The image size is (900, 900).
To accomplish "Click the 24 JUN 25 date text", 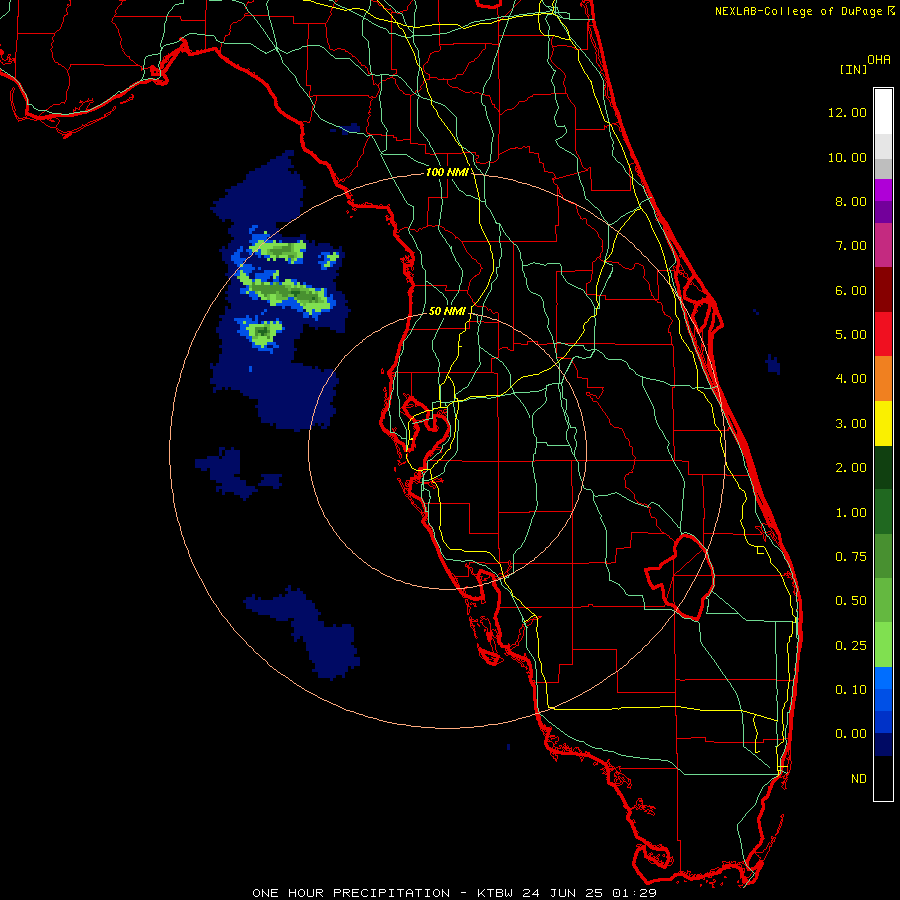I will point(564,893).
